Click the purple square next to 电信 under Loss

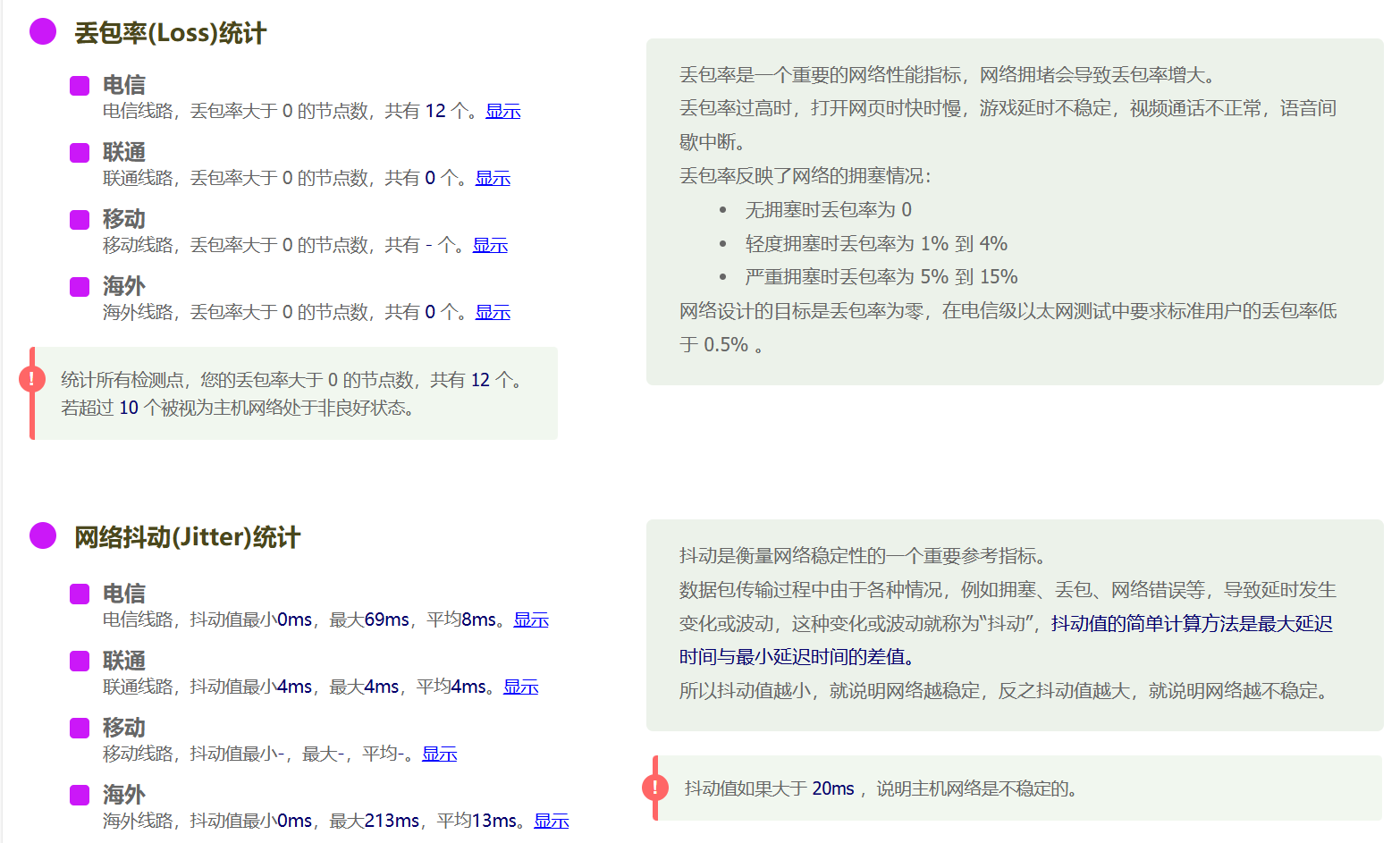[x=80, y=86]
